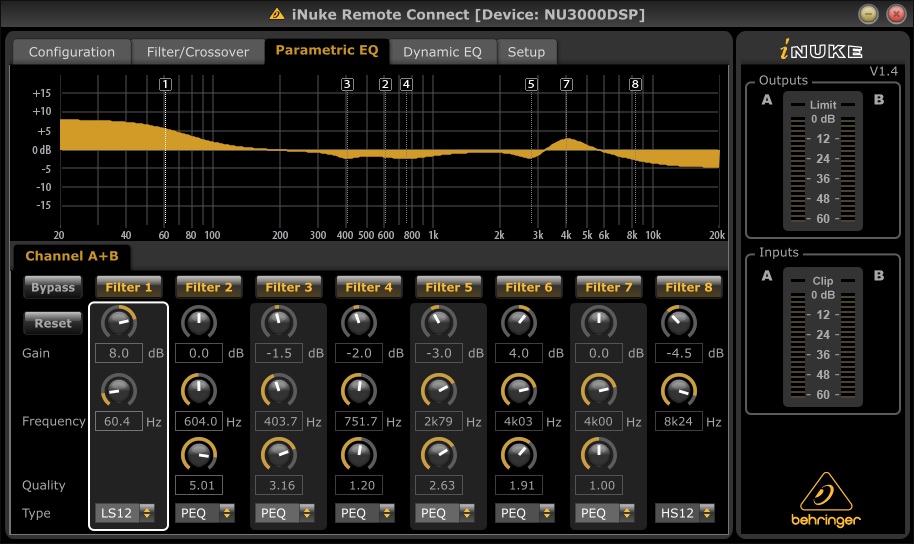Toggle the Filter 7 button
This screenshot has width=914, height=544.
pyautogui.click(x=609, y=287)
